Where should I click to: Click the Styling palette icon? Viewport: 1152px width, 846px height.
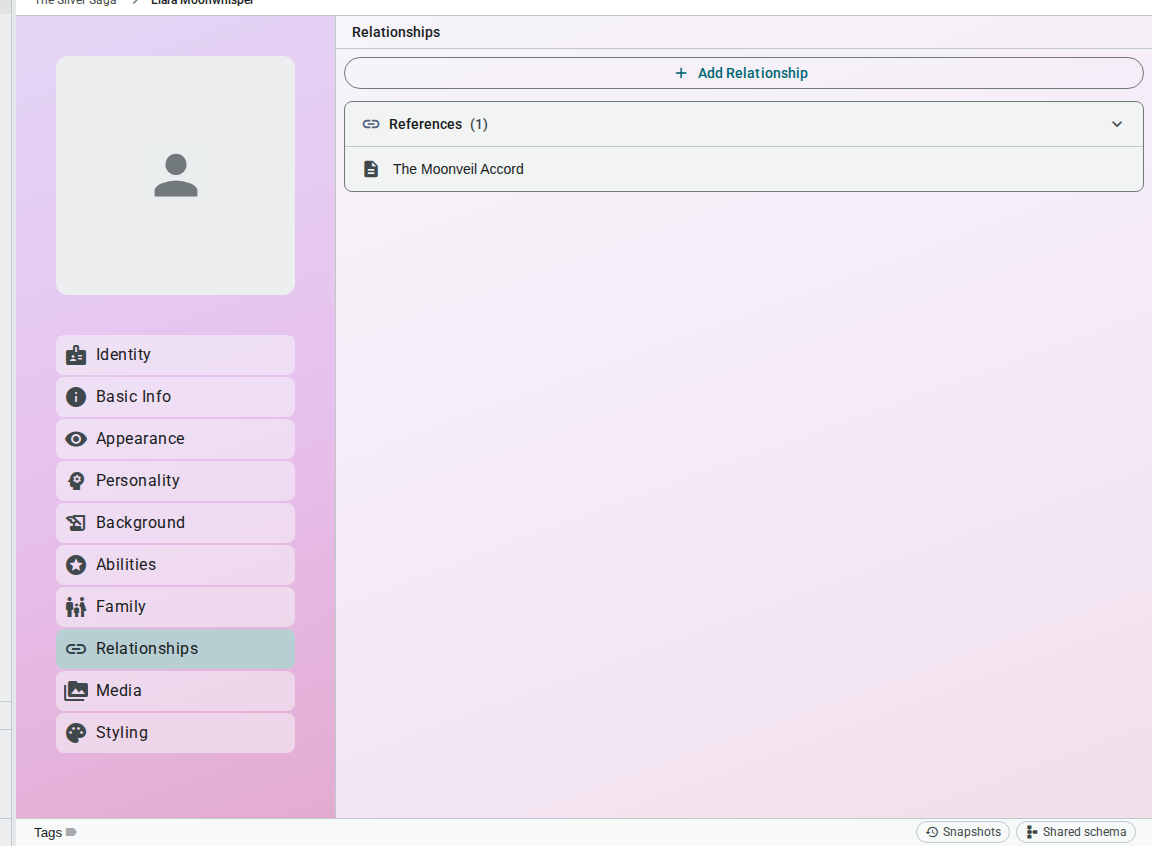pos(76,733)
